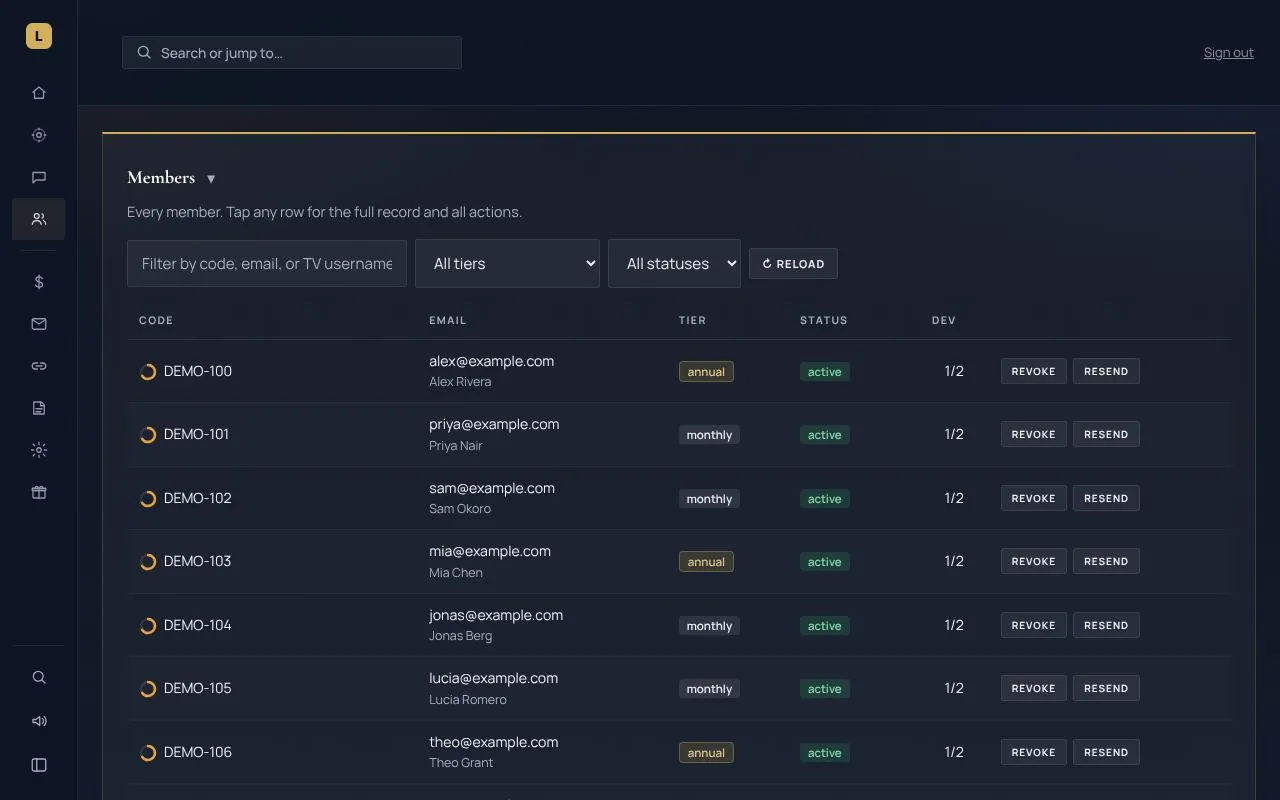Screen dimensions: 1280x800
Task: Click the spinner icon beside DEMO-100
Action: pyautogui.click(x=148, y=372)
